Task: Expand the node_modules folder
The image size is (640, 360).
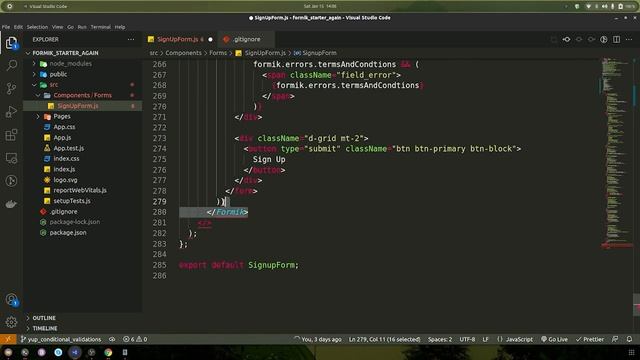Action: click(x=71, y=64)
